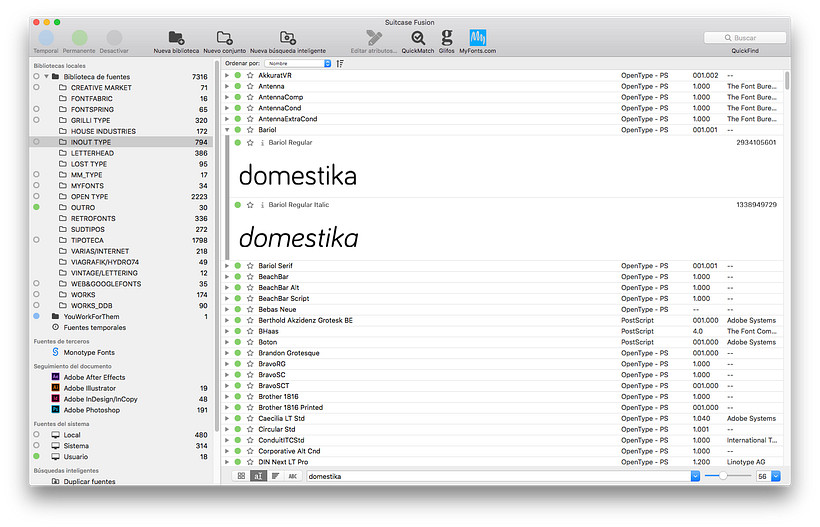Select the Berthold Akzidenz Grotesk BE row

pyautogui.click(x=502, y=320)
